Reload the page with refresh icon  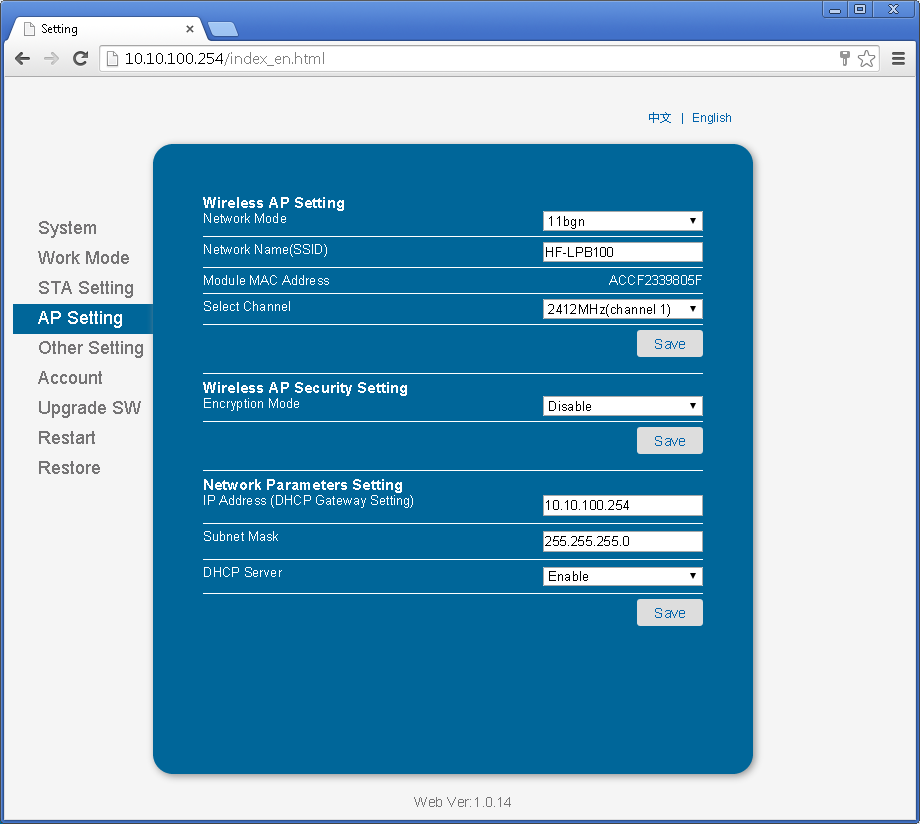click(x=81, y=59)
